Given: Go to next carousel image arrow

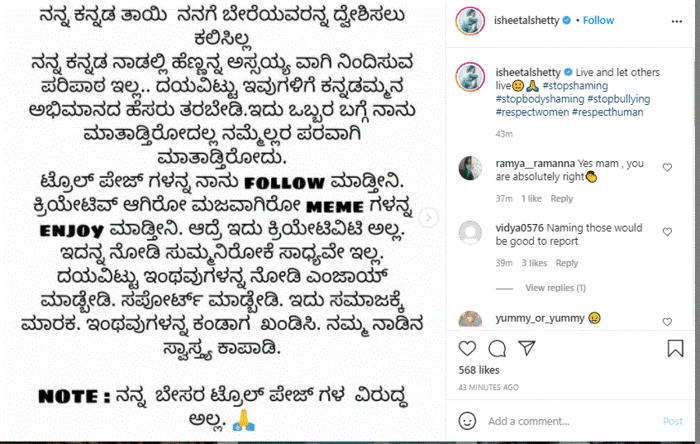Looking at the screenshot, I should (x=428, y=218).
